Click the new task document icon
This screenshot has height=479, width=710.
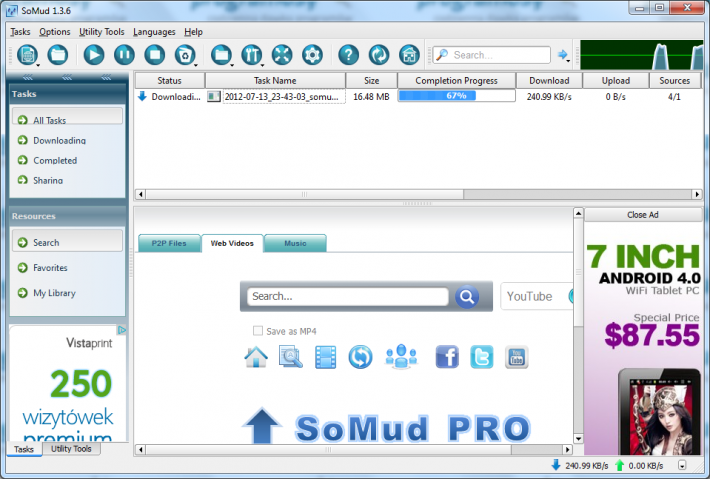pos(27,55)
